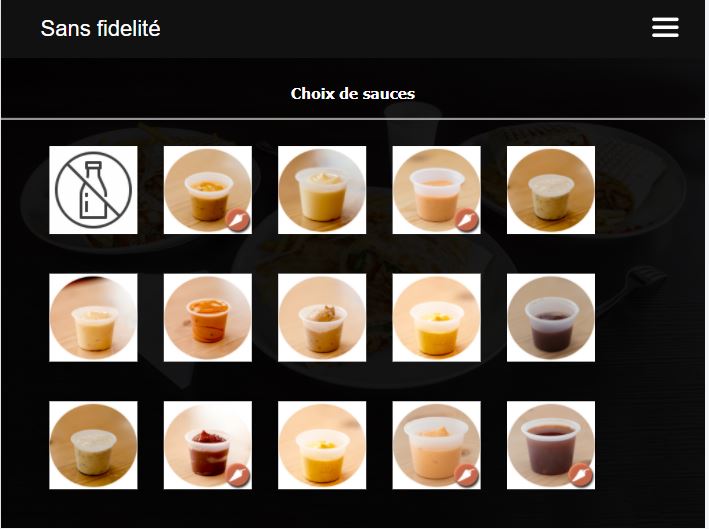This screenshot has height=529, width=709.
Task: Choose the white herb sauce ending first row
Action: tap(551, 190)
